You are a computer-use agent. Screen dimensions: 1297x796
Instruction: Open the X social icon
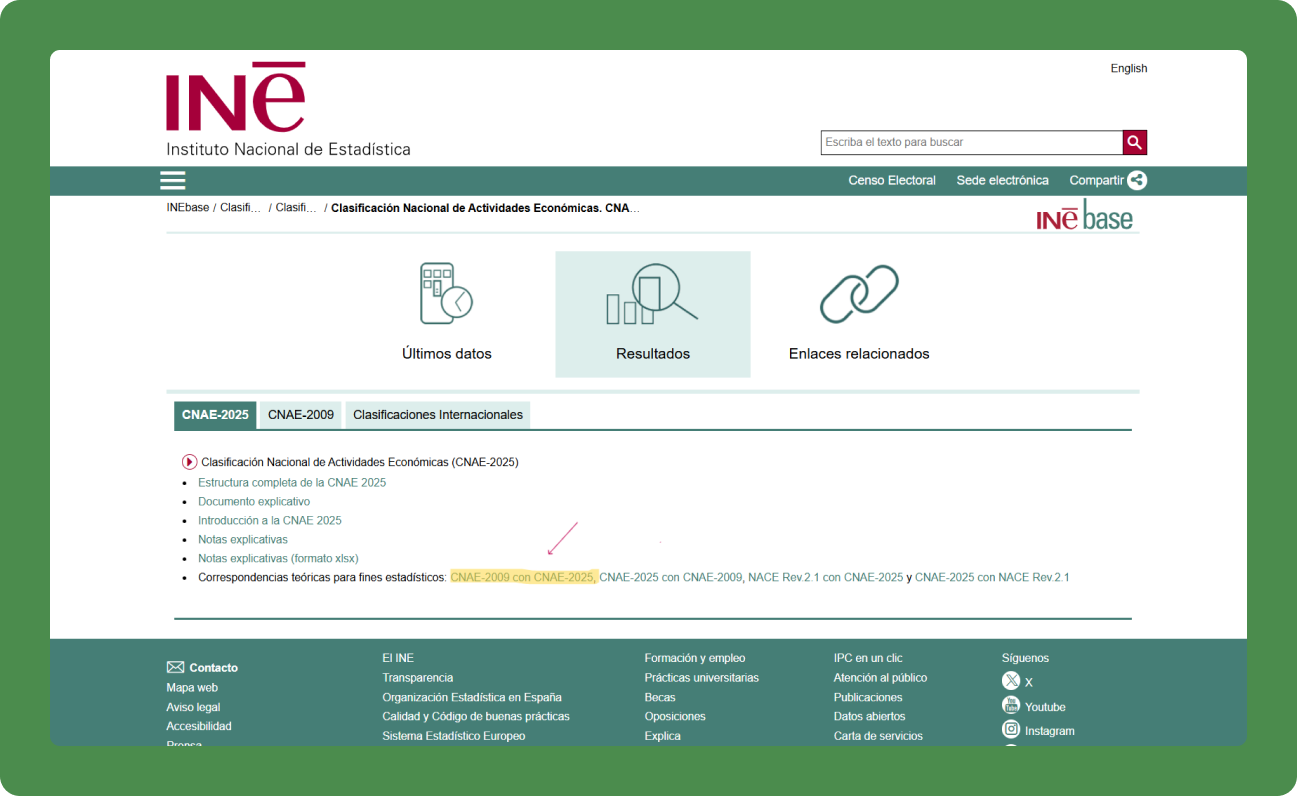[1011, 681]
